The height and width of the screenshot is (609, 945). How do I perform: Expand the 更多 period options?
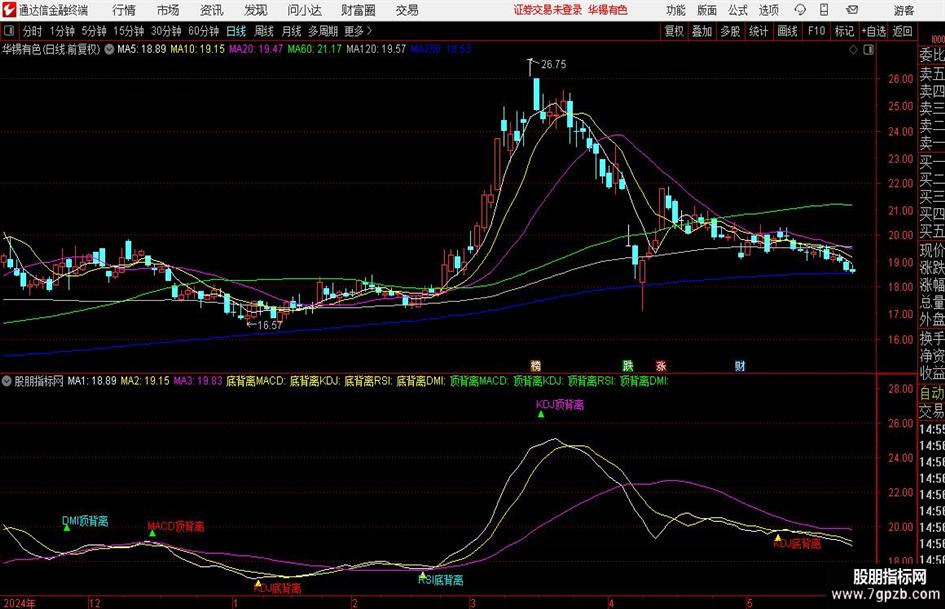tap(359, 31)
